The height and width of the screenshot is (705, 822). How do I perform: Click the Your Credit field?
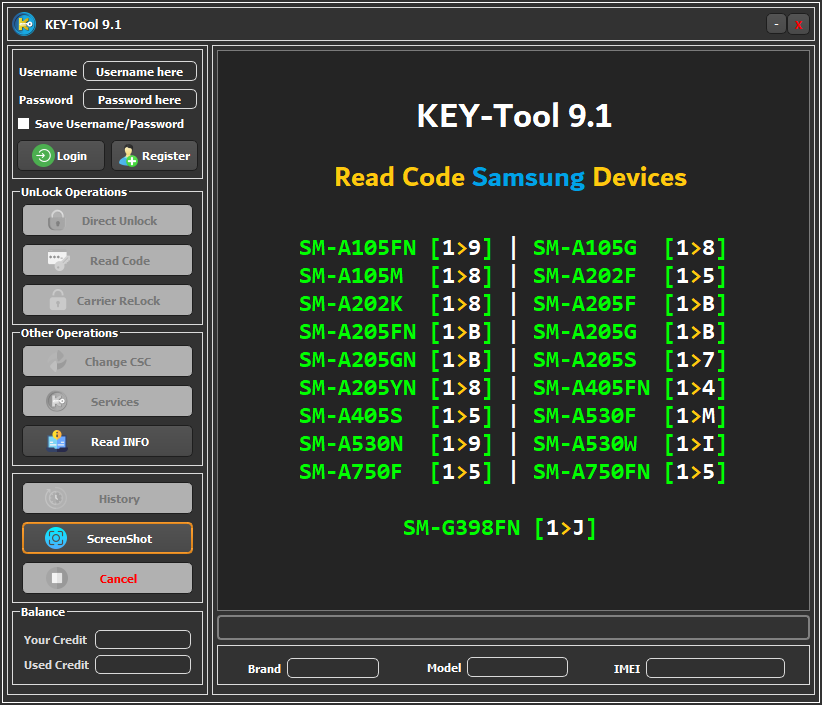click(x=143, y=639)
